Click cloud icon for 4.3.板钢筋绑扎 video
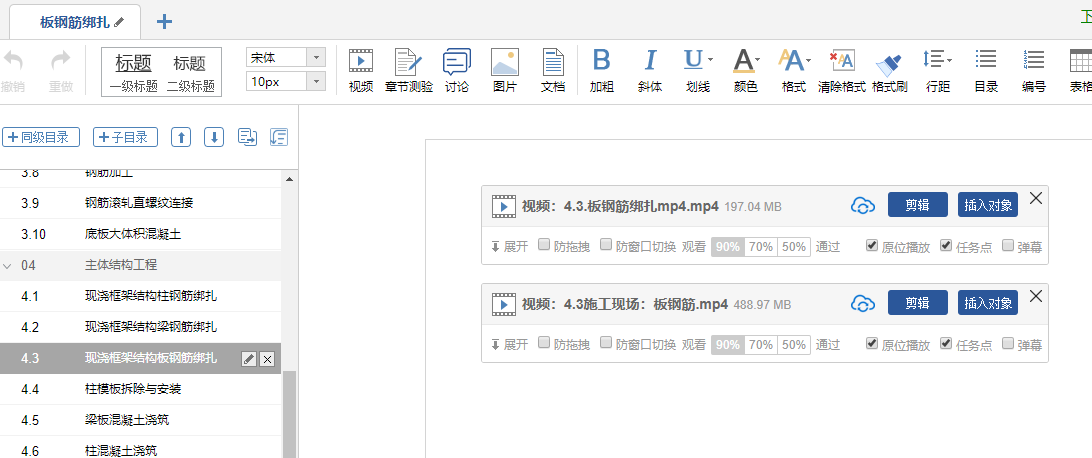The height and width of the screenshot is (458, 1092). click(862, 206)
